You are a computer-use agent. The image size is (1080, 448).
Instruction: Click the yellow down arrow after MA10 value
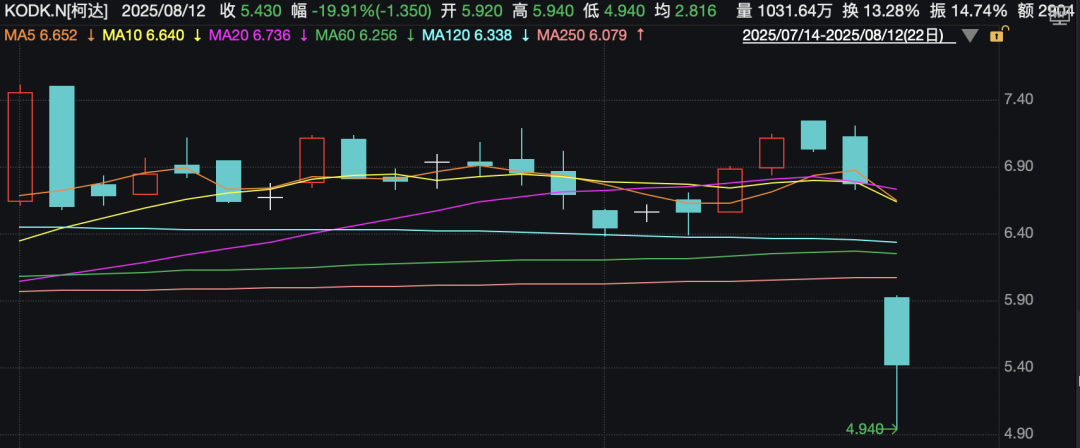pyautogui.click(x=197, y=36)
